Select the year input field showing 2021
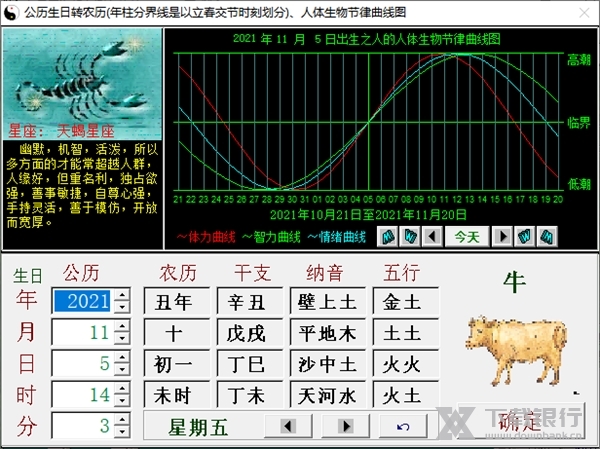This screenshot has height=449, width=600. (83, 301)
